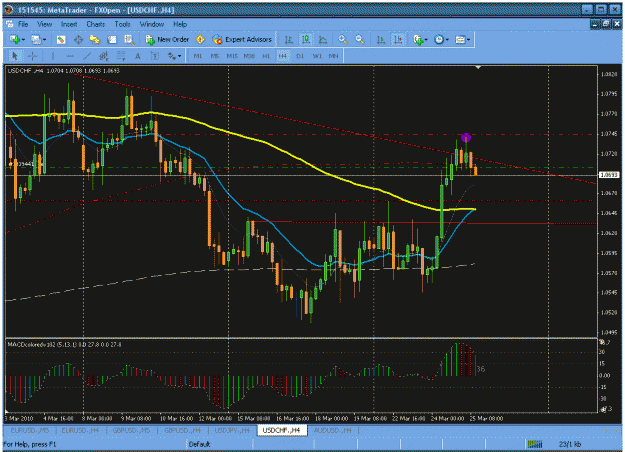
Task: Select the H4 timeframe button
Action: pos(283,56)
